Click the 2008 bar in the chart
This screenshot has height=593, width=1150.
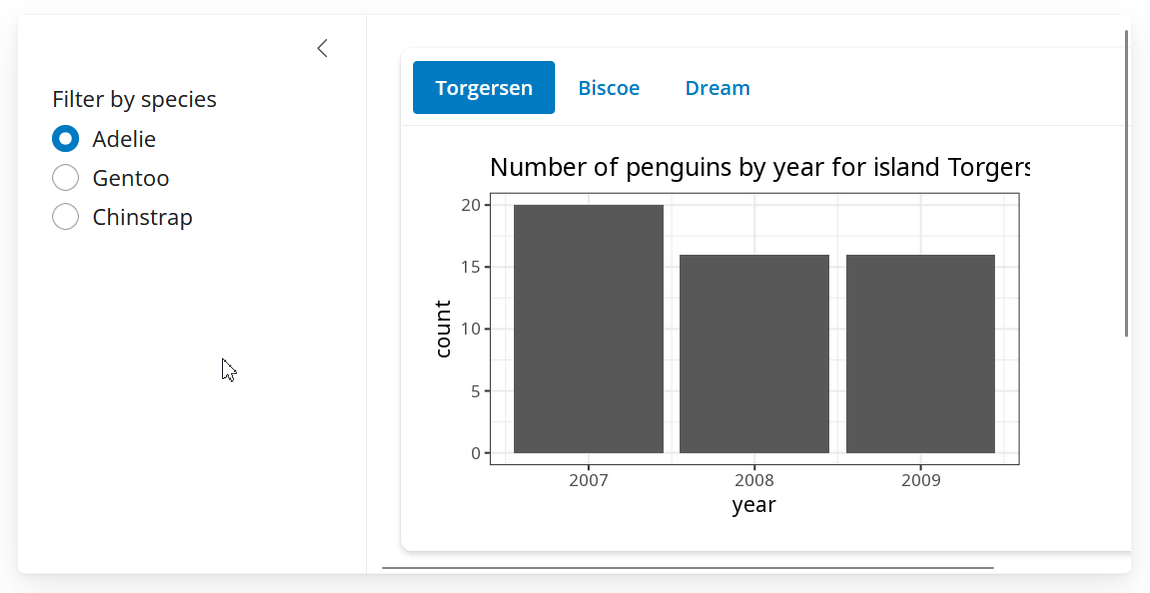click(x=754, y=354)
